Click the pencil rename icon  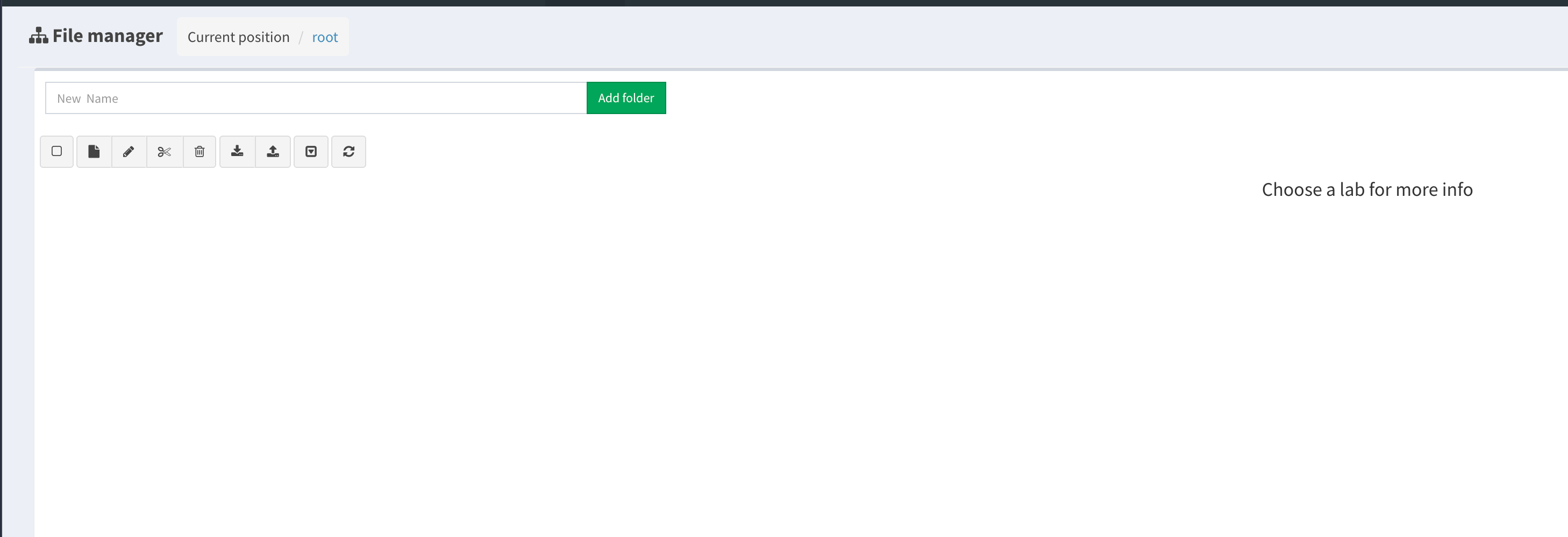(129, 152)
